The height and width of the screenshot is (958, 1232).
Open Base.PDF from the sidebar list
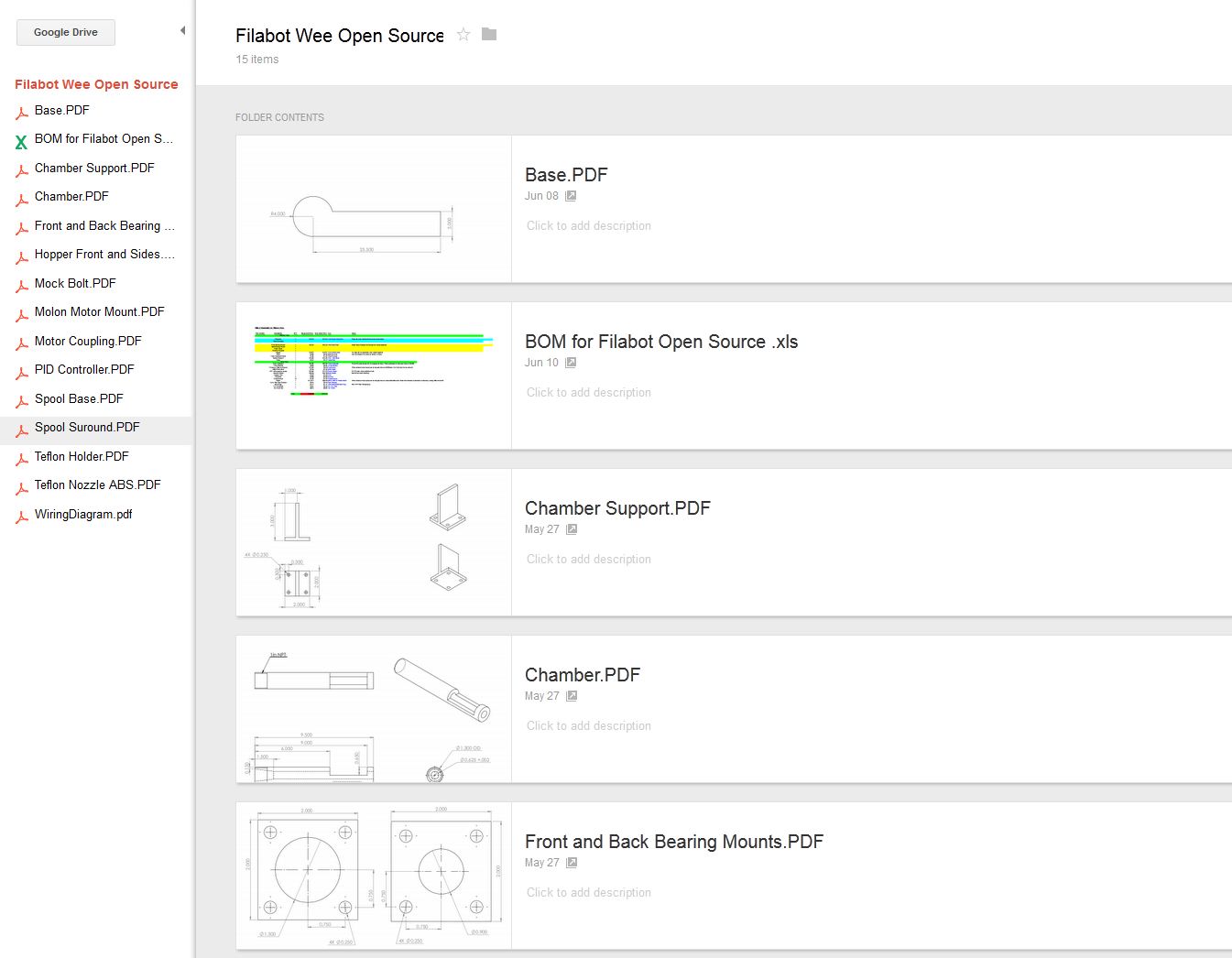point(62,110)
